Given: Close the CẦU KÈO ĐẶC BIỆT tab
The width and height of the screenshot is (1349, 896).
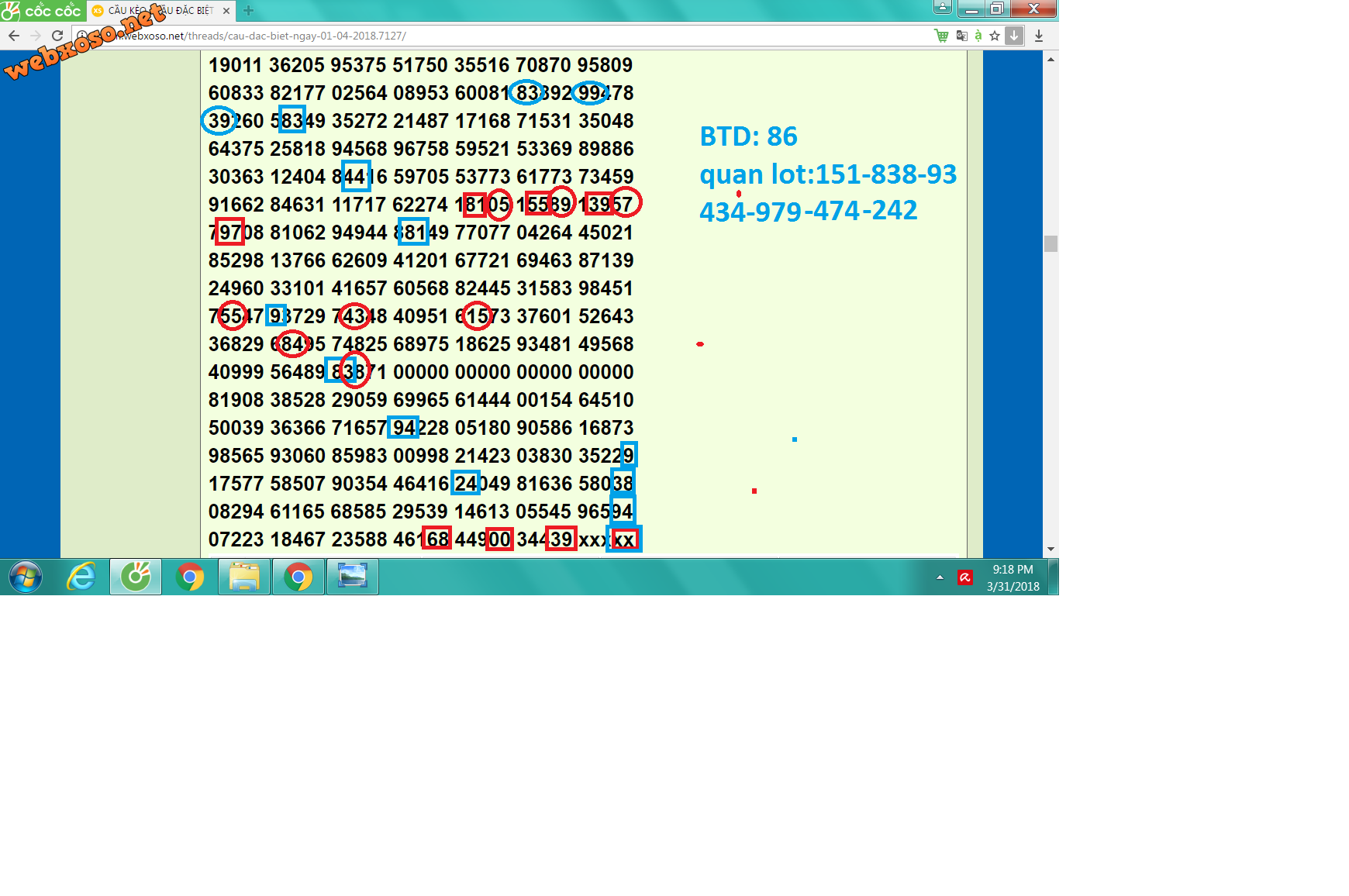Looking at the screenshot, I should (226, 11).
